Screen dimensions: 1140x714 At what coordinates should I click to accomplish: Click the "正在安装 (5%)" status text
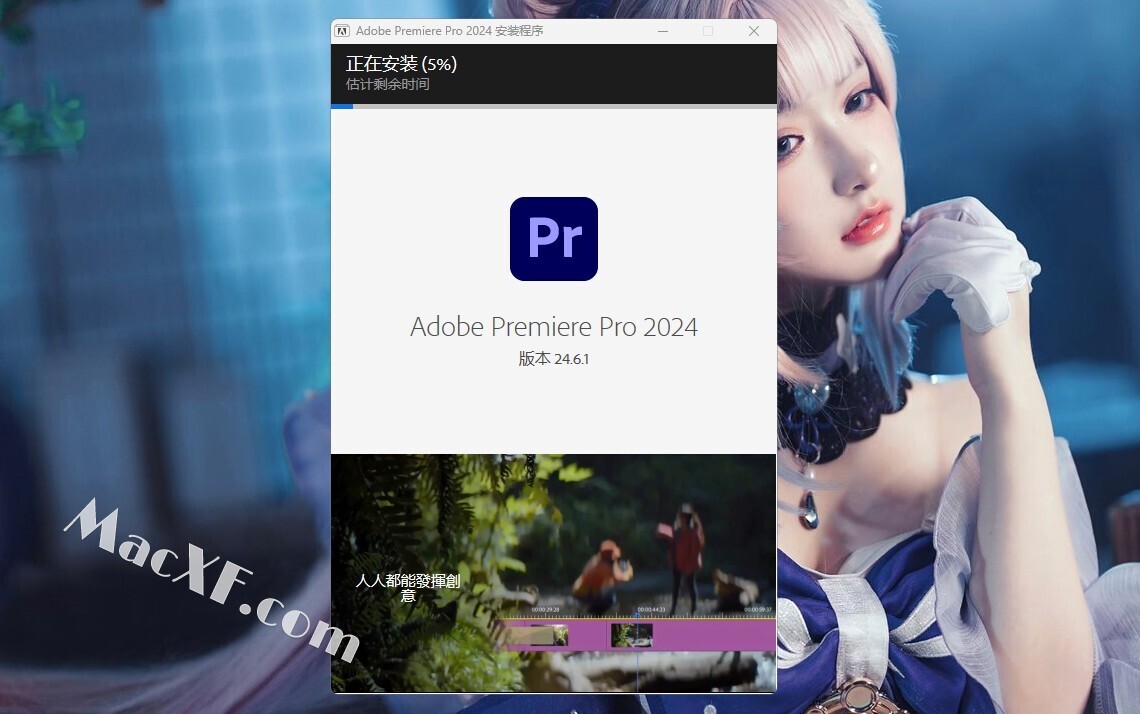pyautogui.click(x=401, y=64)
